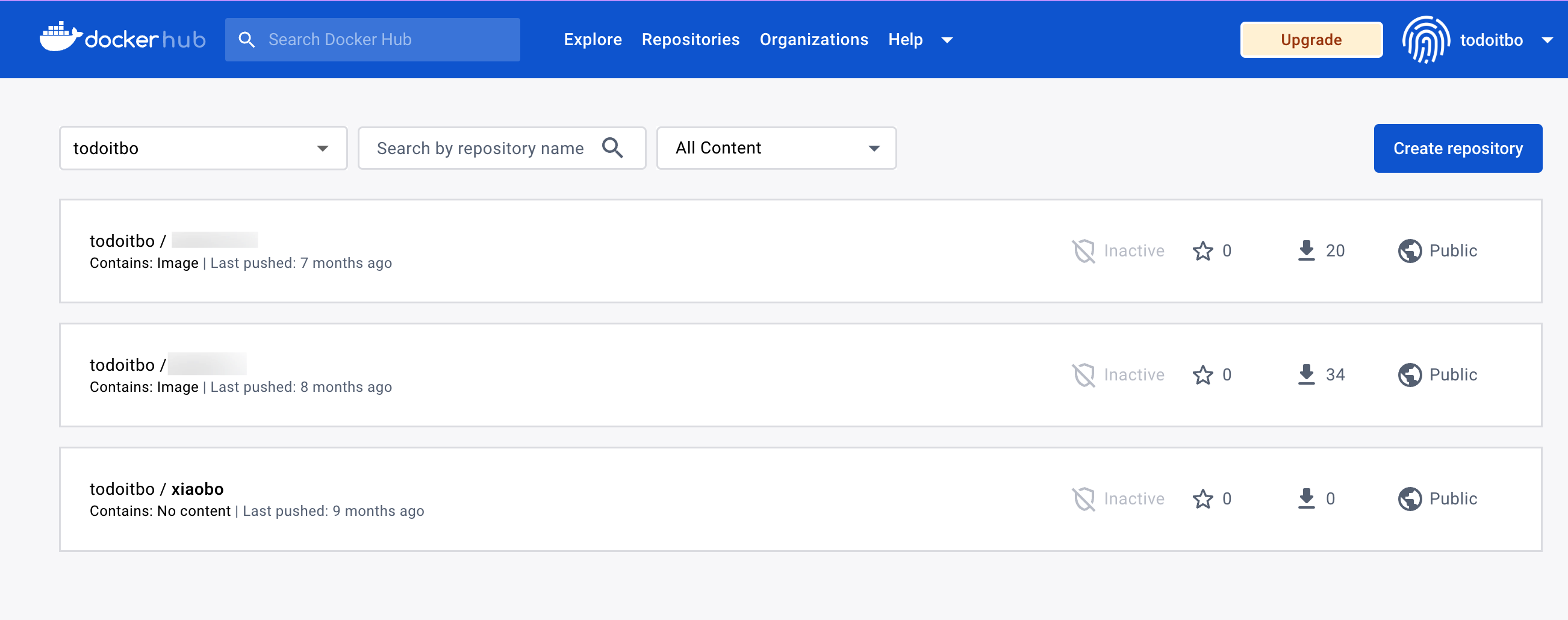Toggle Inactive status indicator on the second repository
The width and height of the screenshot is (1568, 620).
[1083, 374]
